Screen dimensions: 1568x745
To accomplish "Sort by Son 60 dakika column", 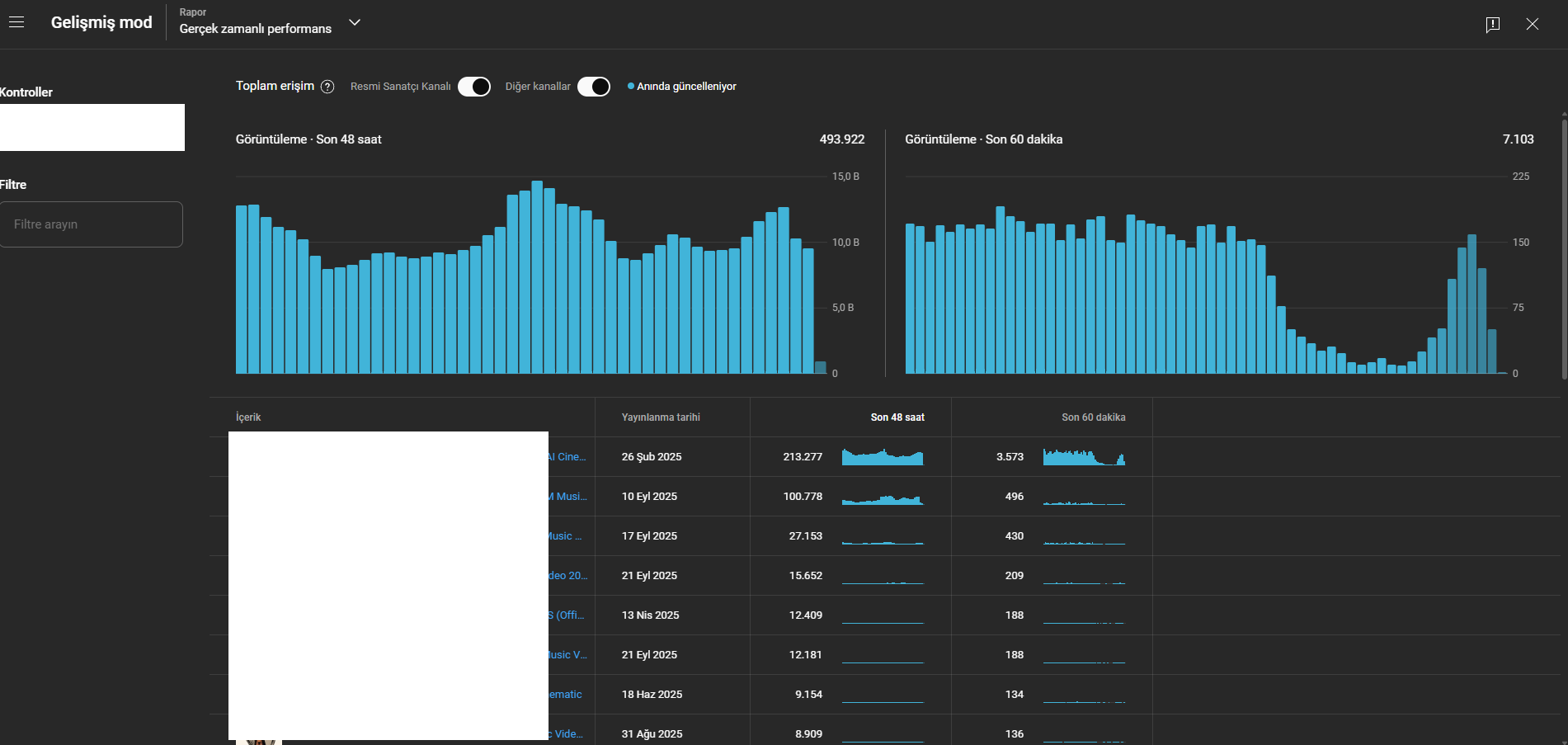I will coord(1093,417).
